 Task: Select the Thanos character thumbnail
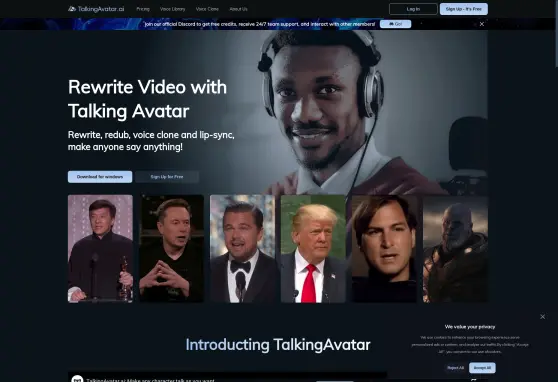pyautogui.click(x=455, y=248)
